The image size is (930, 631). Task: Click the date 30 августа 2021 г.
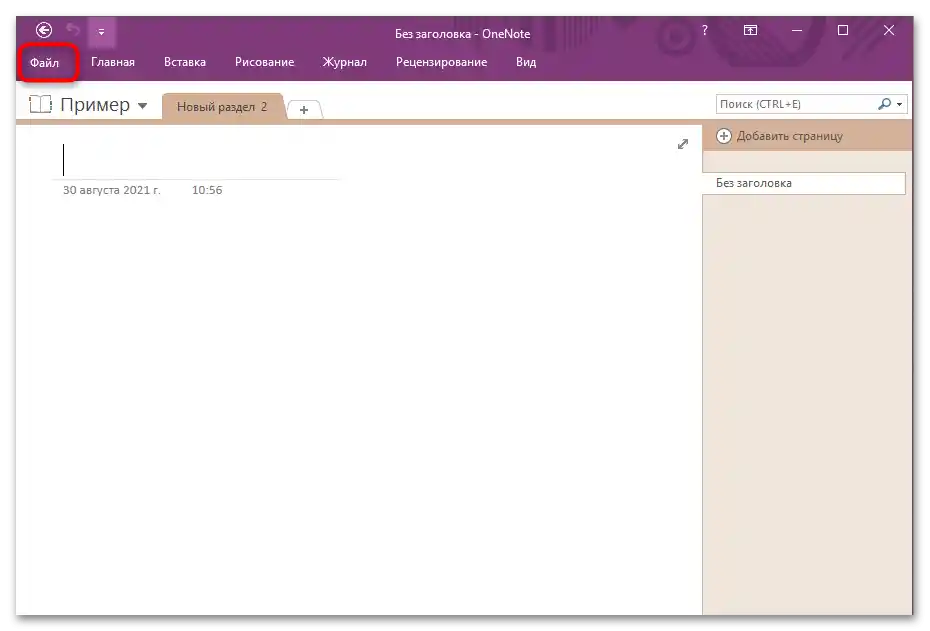112,190
